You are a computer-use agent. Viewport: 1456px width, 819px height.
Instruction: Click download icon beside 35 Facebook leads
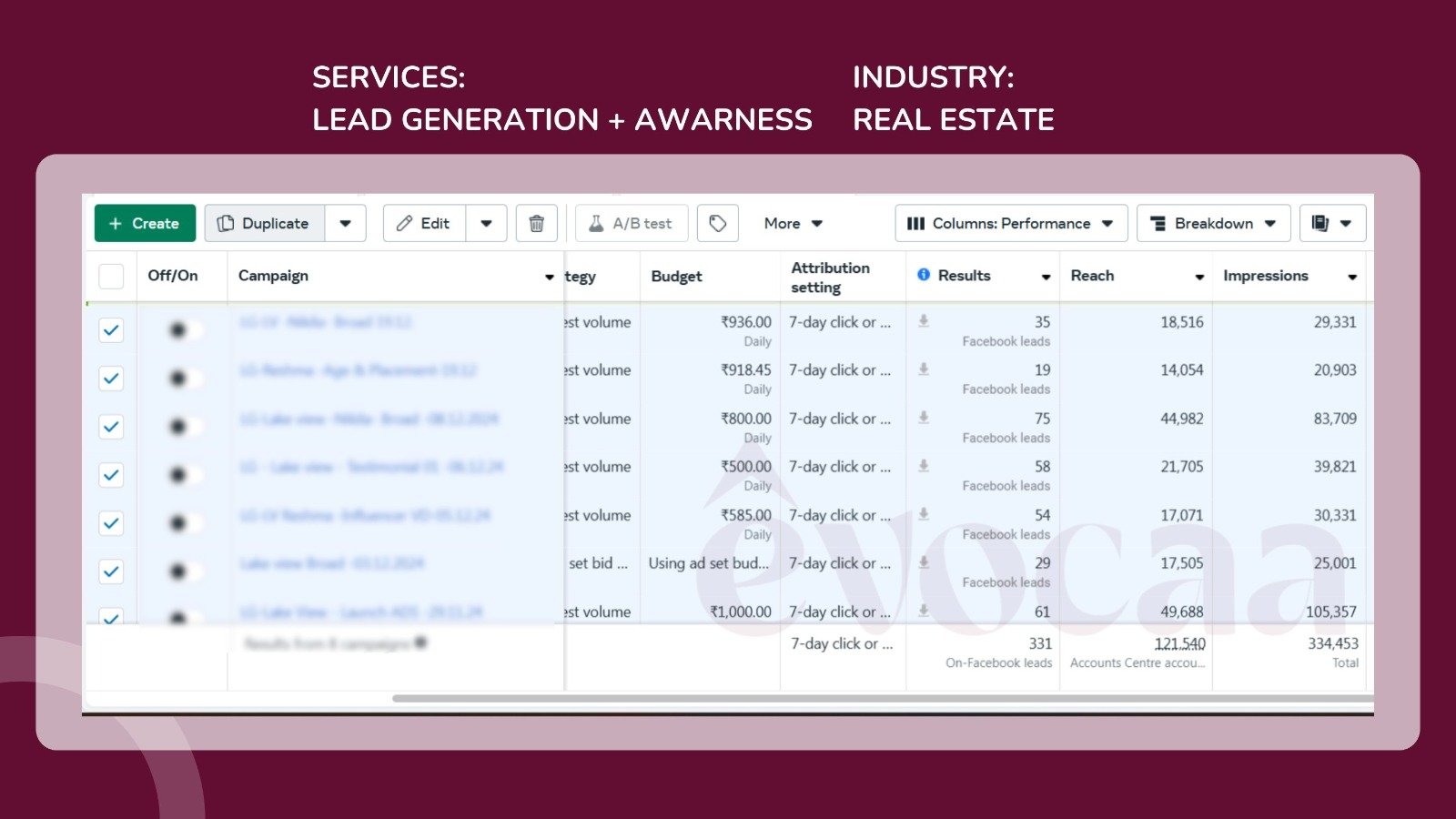click(x=924, y=321)
